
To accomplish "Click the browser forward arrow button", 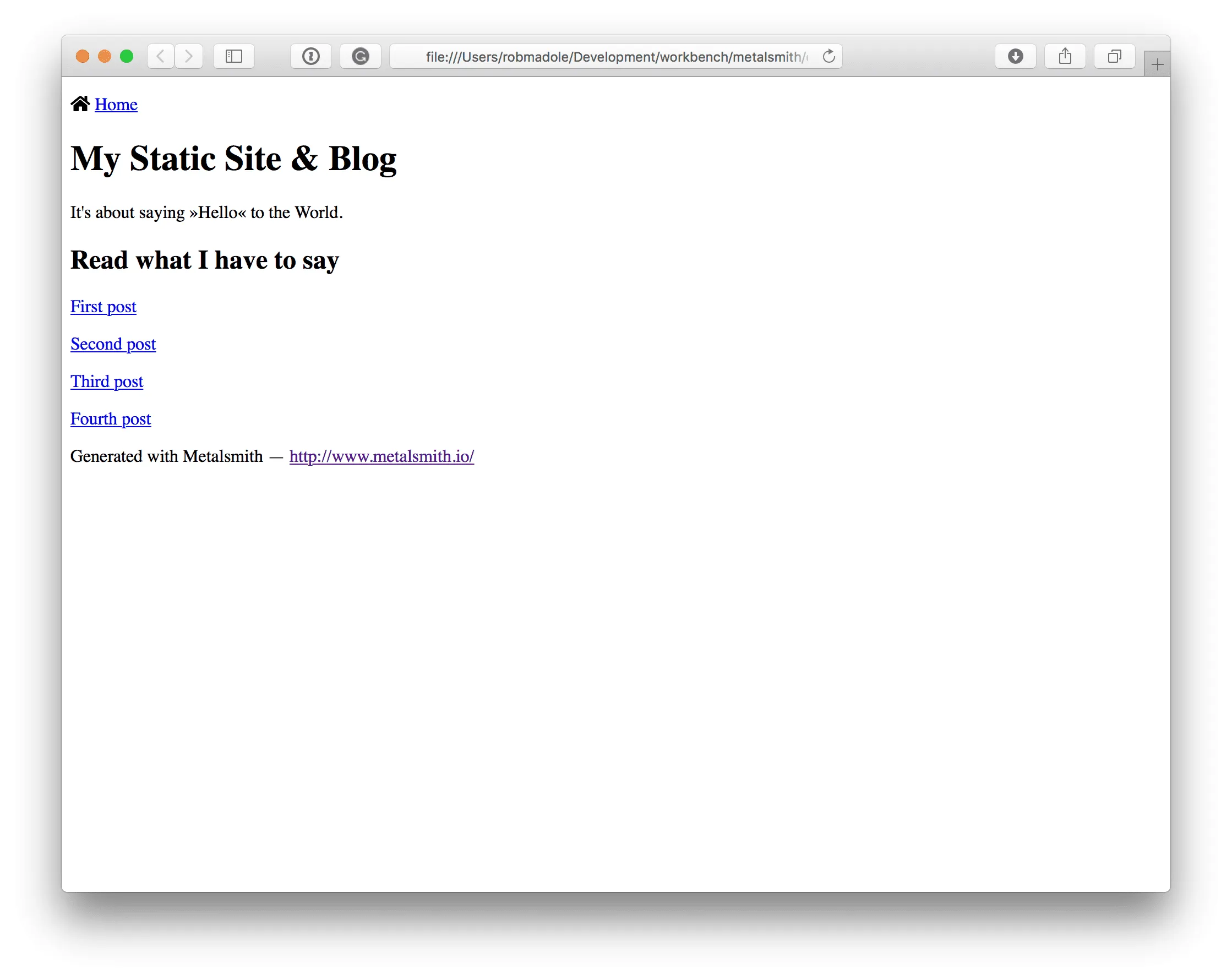I will point(189,56).
